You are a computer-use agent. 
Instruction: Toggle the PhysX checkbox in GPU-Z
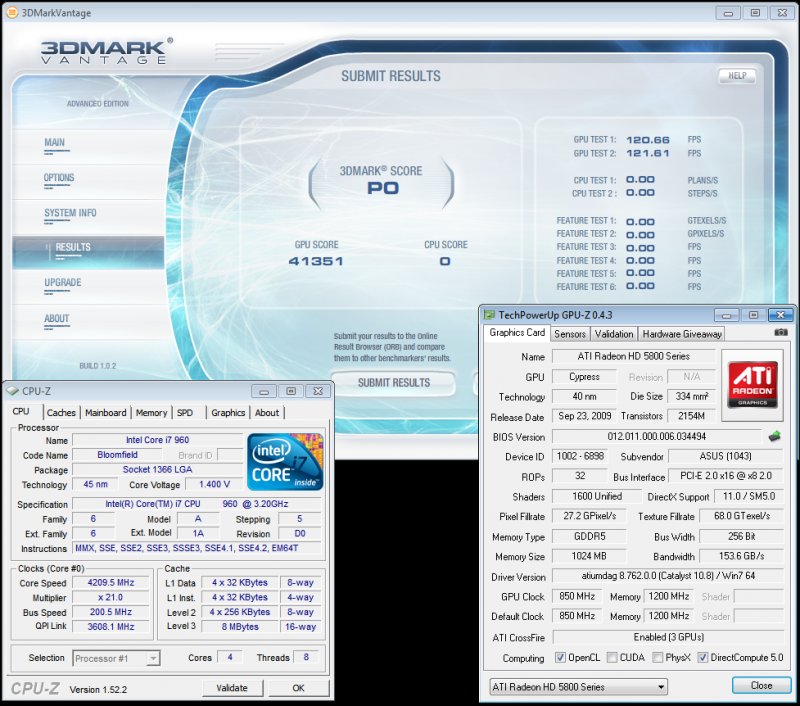click(658, 658)
